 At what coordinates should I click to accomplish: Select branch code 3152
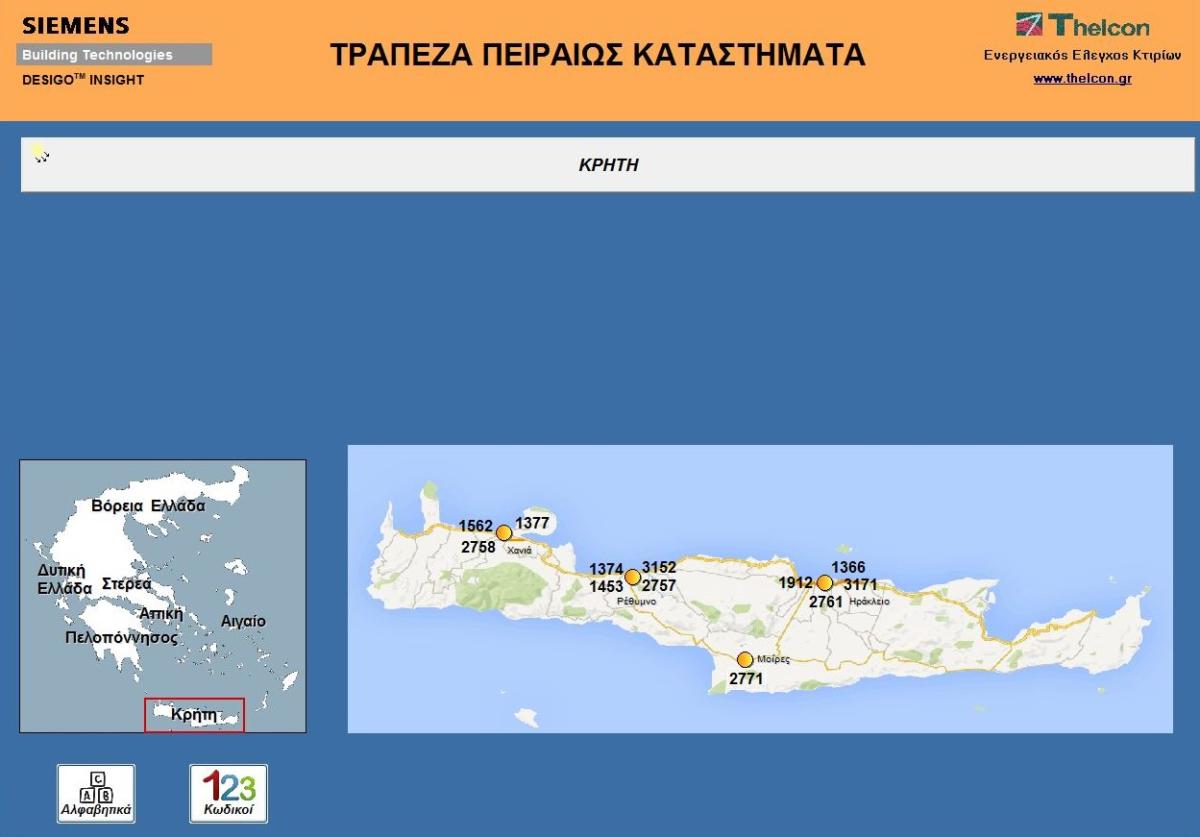[659, 568]
